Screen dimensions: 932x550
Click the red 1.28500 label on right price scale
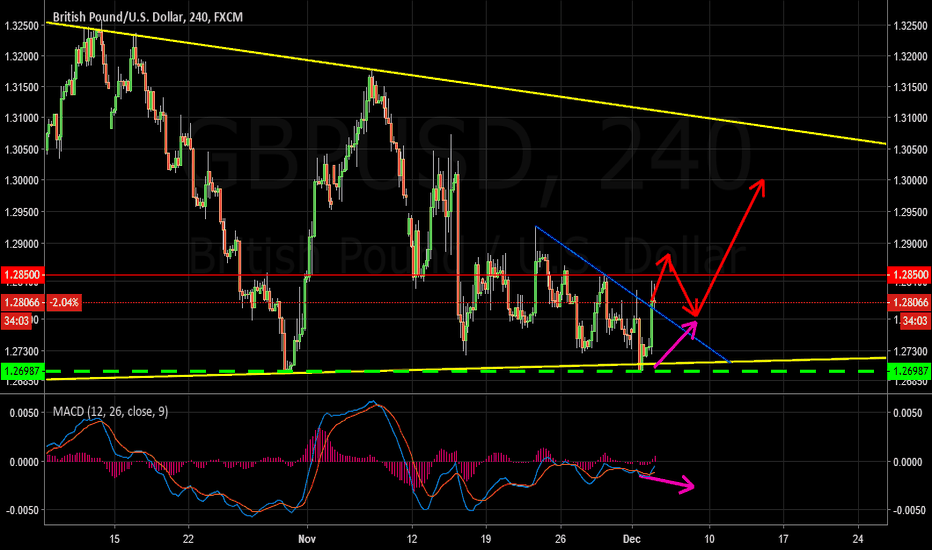pos(909,275)
